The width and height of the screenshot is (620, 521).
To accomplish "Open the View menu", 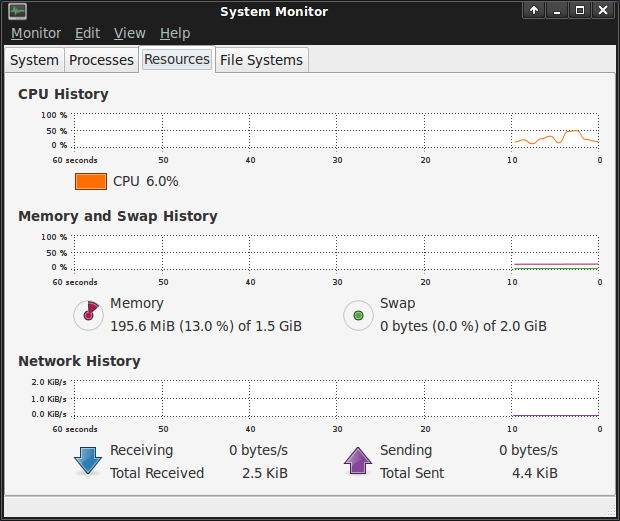I will (x=129, y=33).
